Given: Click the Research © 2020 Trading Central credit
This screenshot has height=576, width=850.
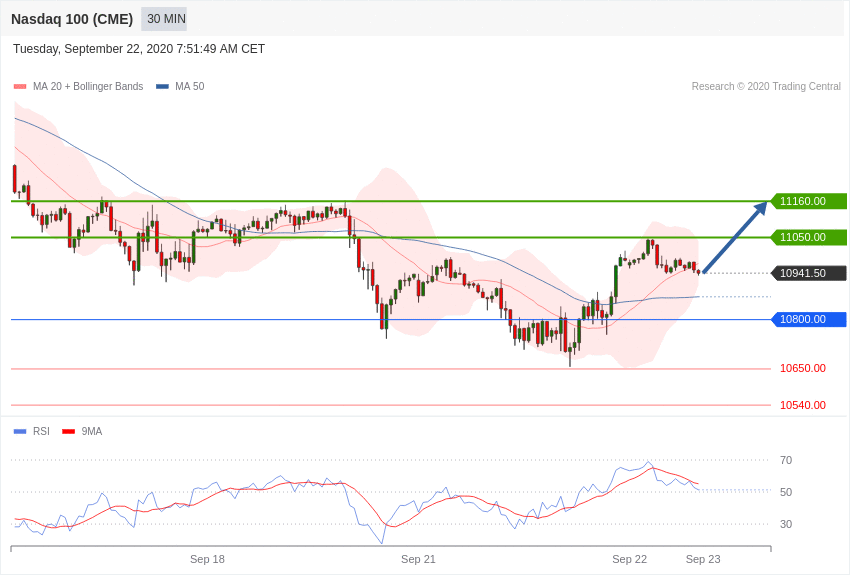Looking at the screenshot, I should coord(766,87).
